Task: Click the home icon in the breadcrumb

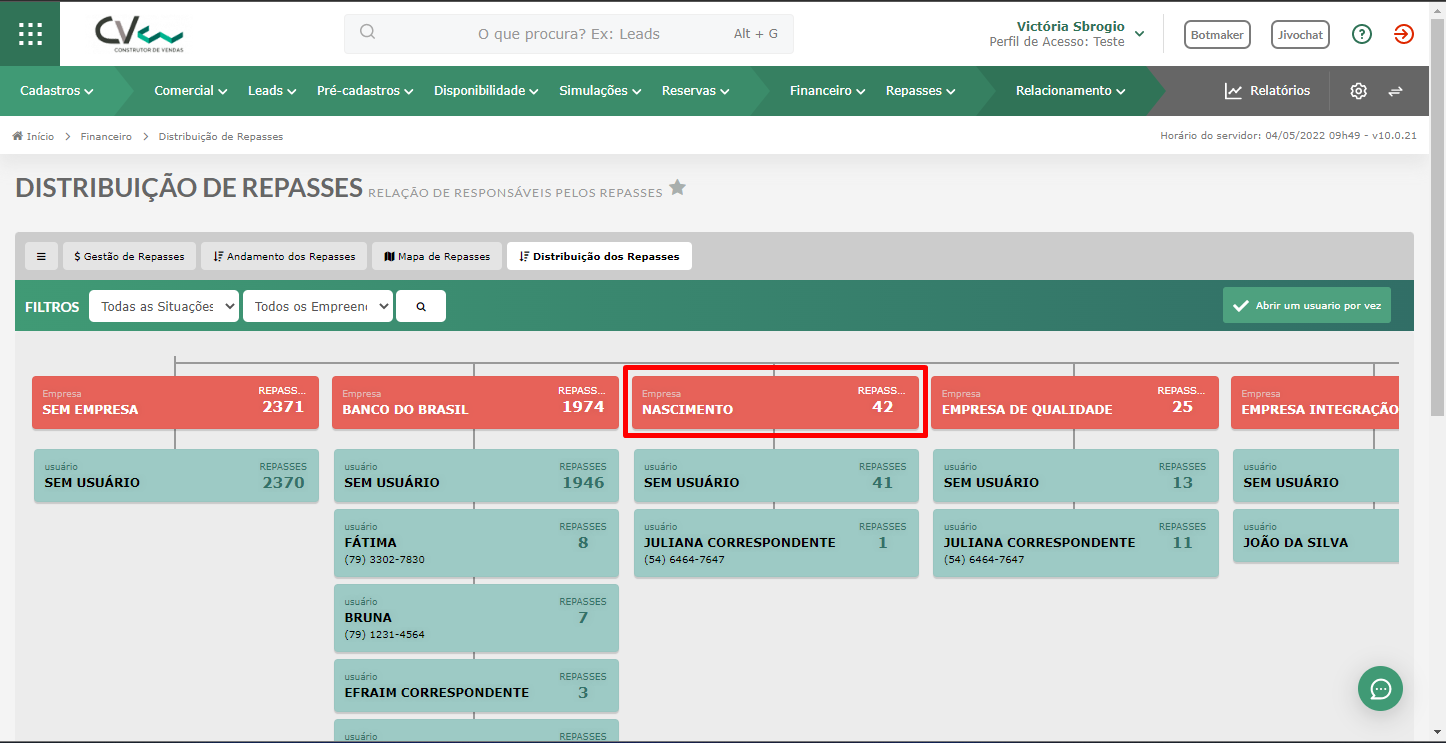Action: (x=18, y=136)
